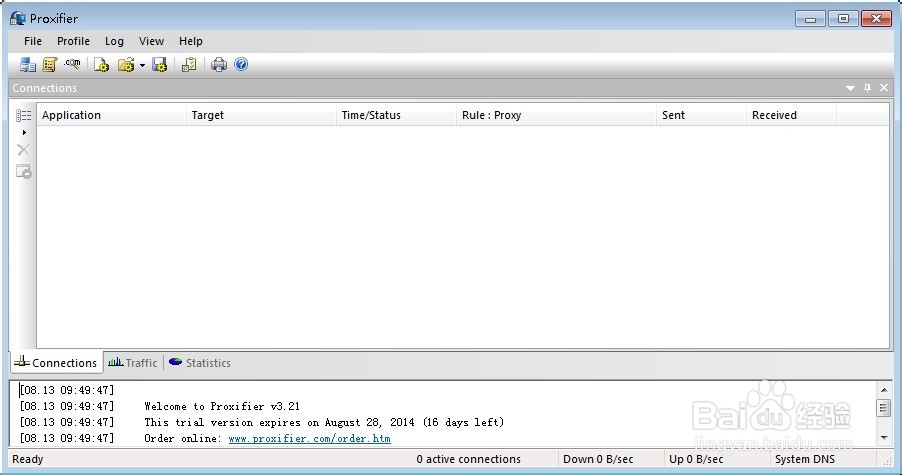Click log scrollbar down arrow
Viewport: 902px width, 475px height.
tap(884, 438)
